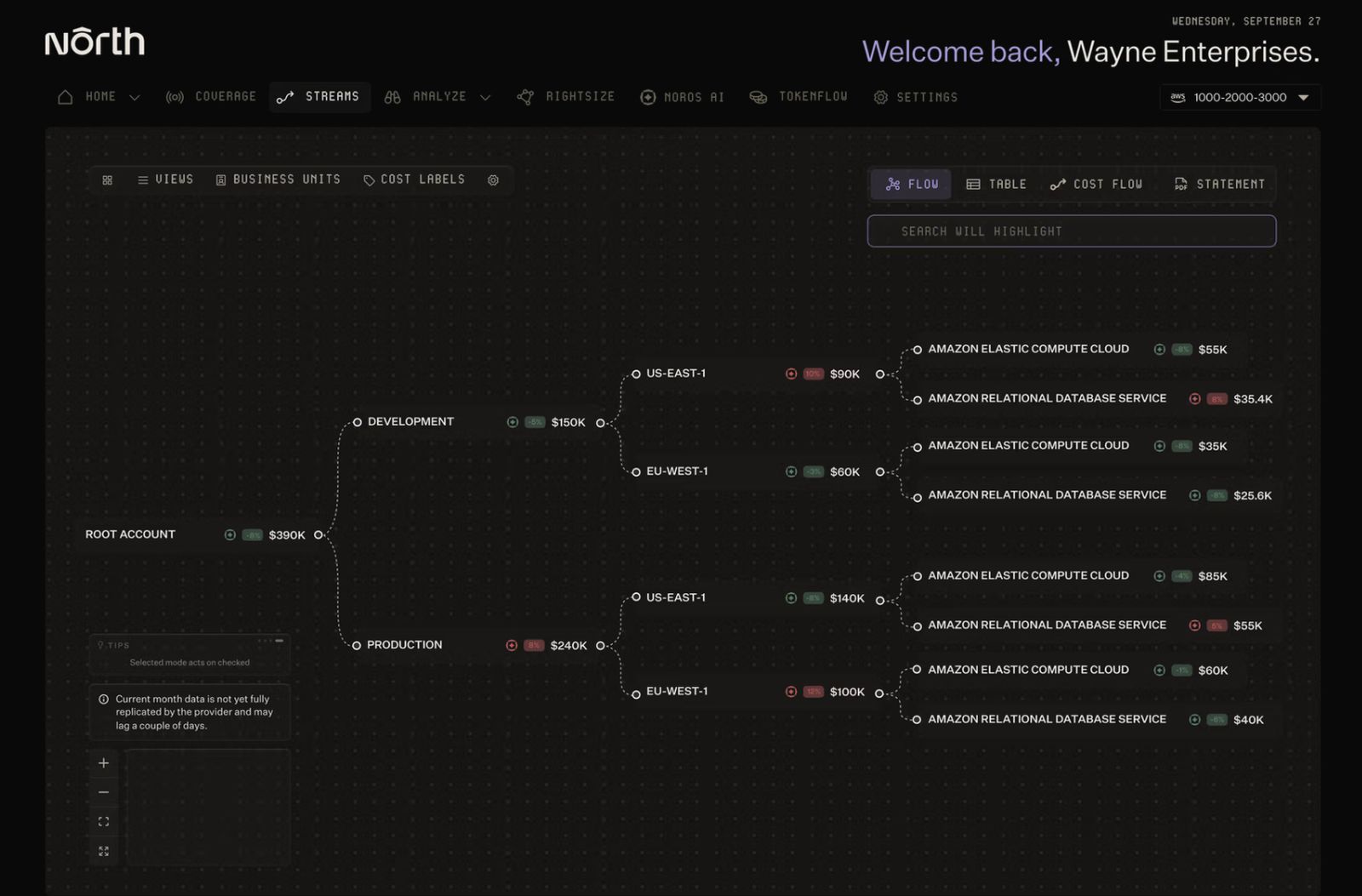Click the toolbar gear settings icon
This screenshot has width=1362, height=896.
493,180
